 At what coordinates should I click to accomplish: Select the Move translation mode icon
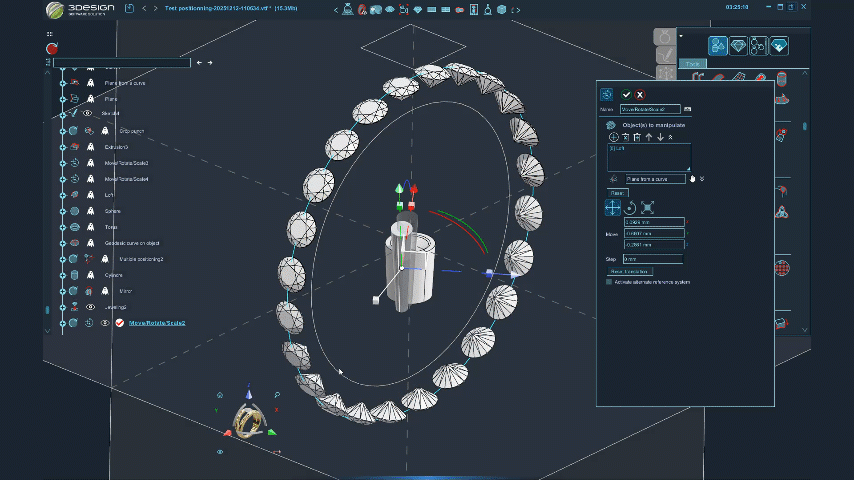pos(612,207)
